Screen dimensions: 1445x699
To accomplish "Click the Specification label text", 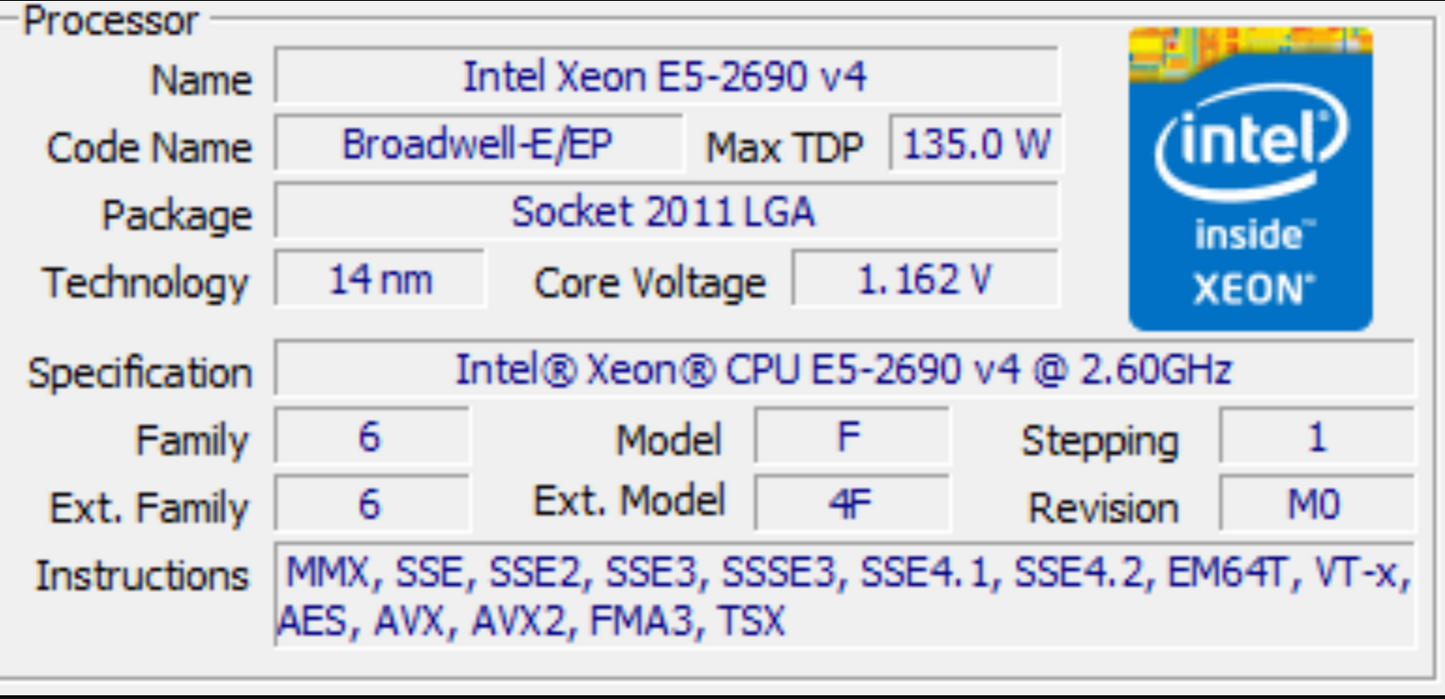I will [x=140, y=373].
